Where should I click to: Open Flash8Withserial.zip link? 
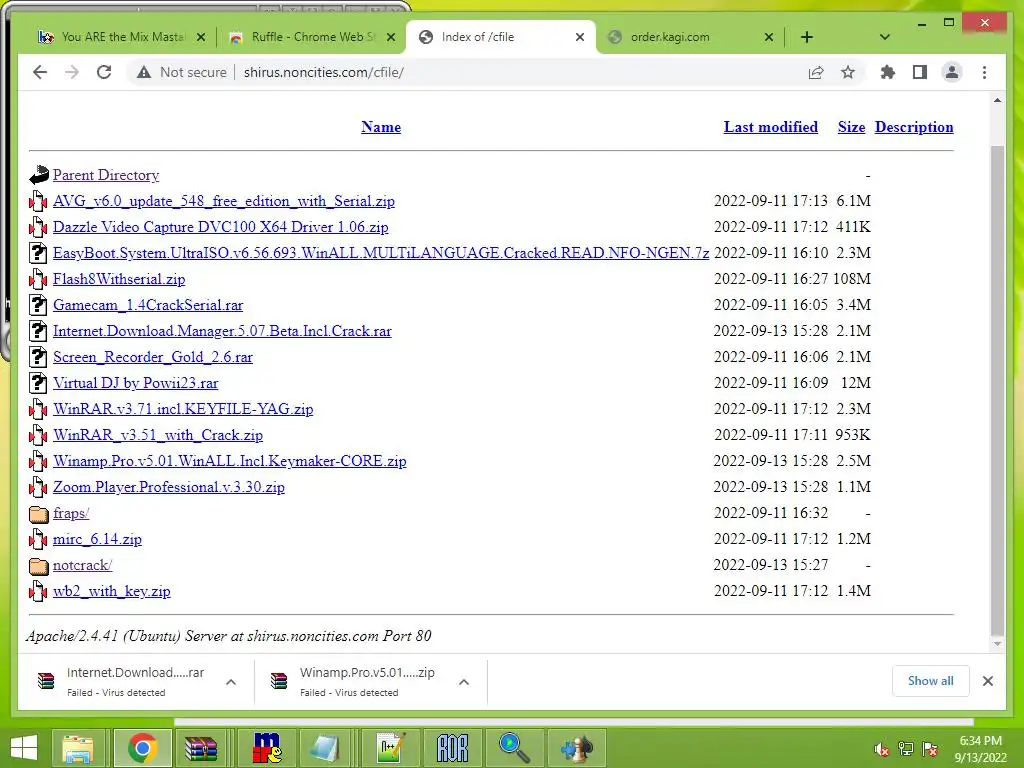point(119,279)
